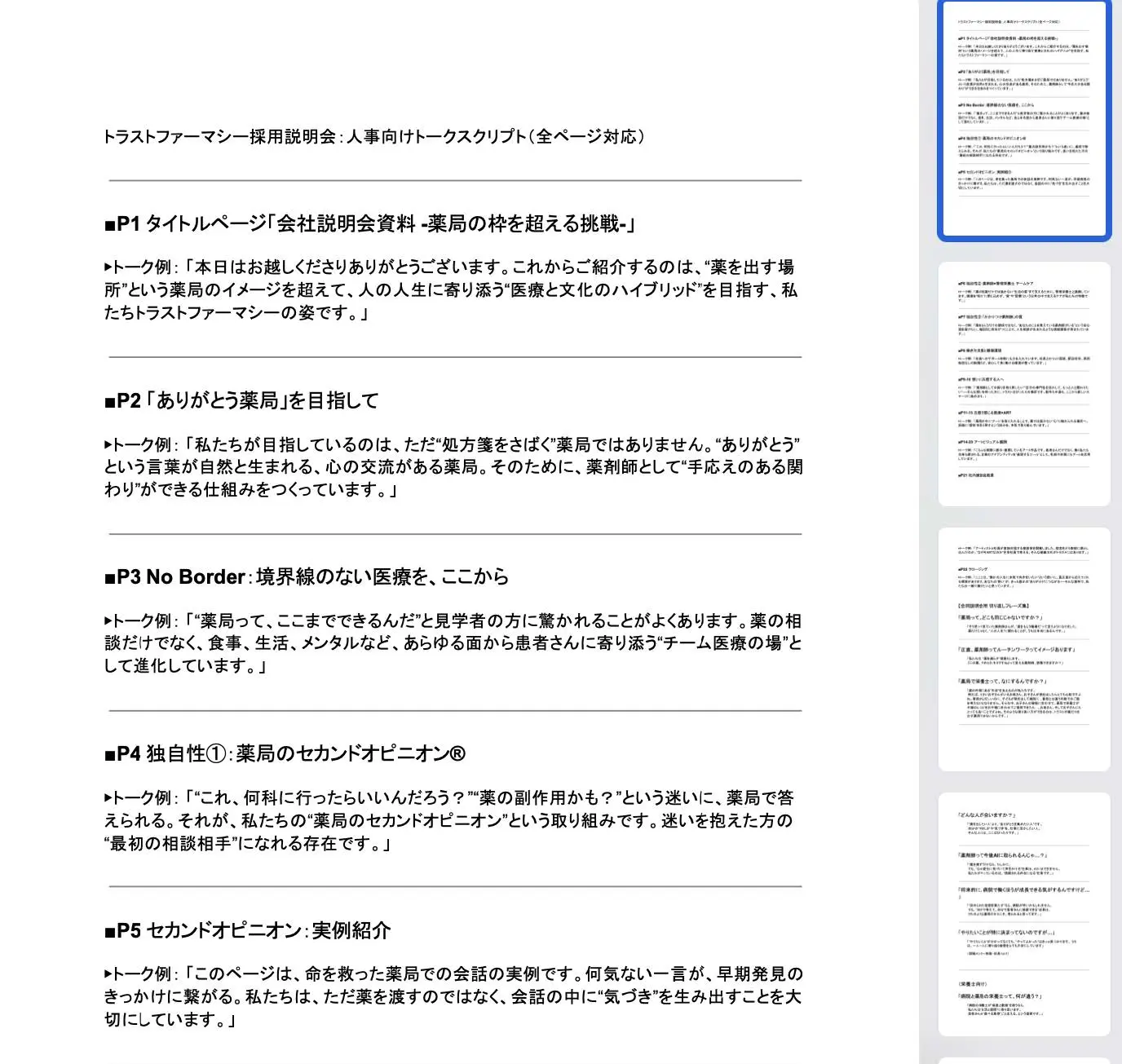Click the ▶ marker before P3 トーク例
This screenshot has width=1122, height=1064.
click(x=108, y=621)
